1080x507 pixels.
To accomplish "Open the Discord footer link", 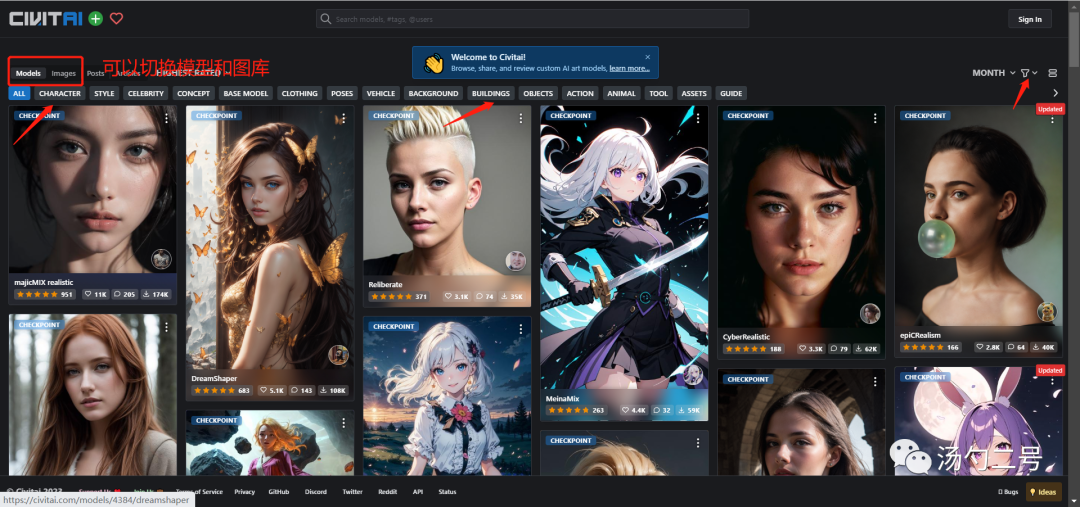I will [315, 492].
